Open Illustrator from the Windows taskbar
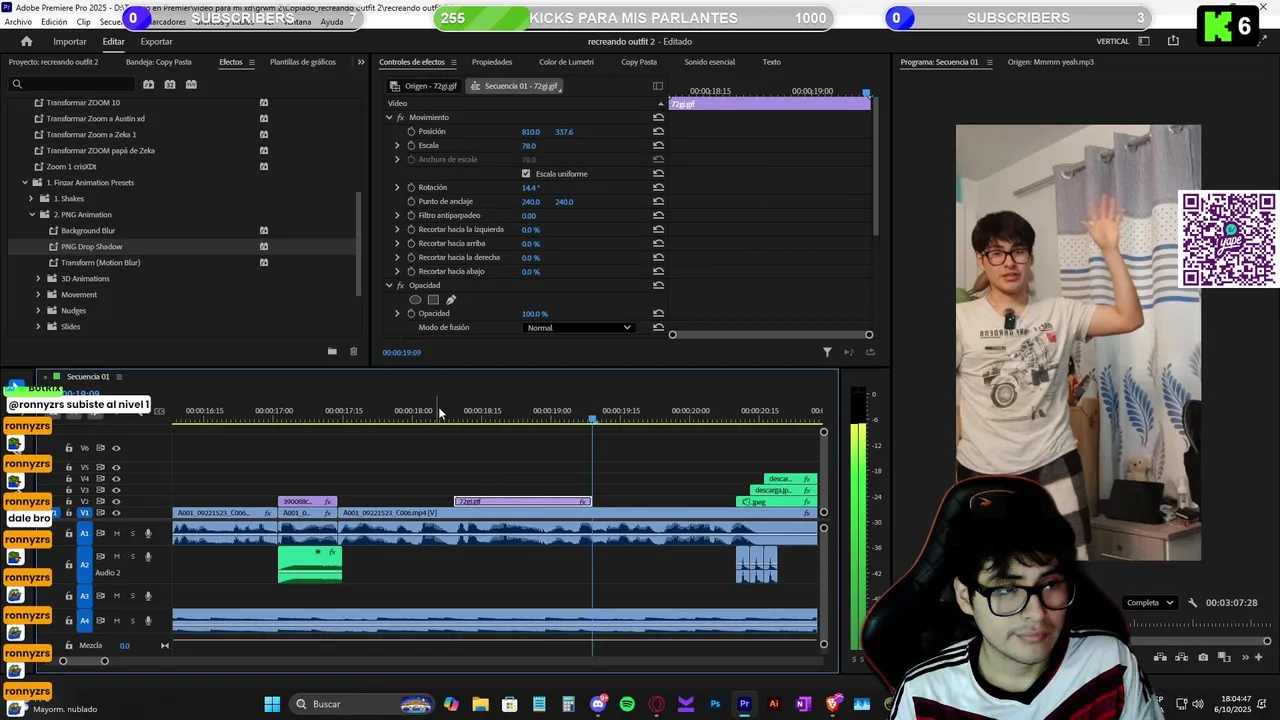 coord(773,704)
